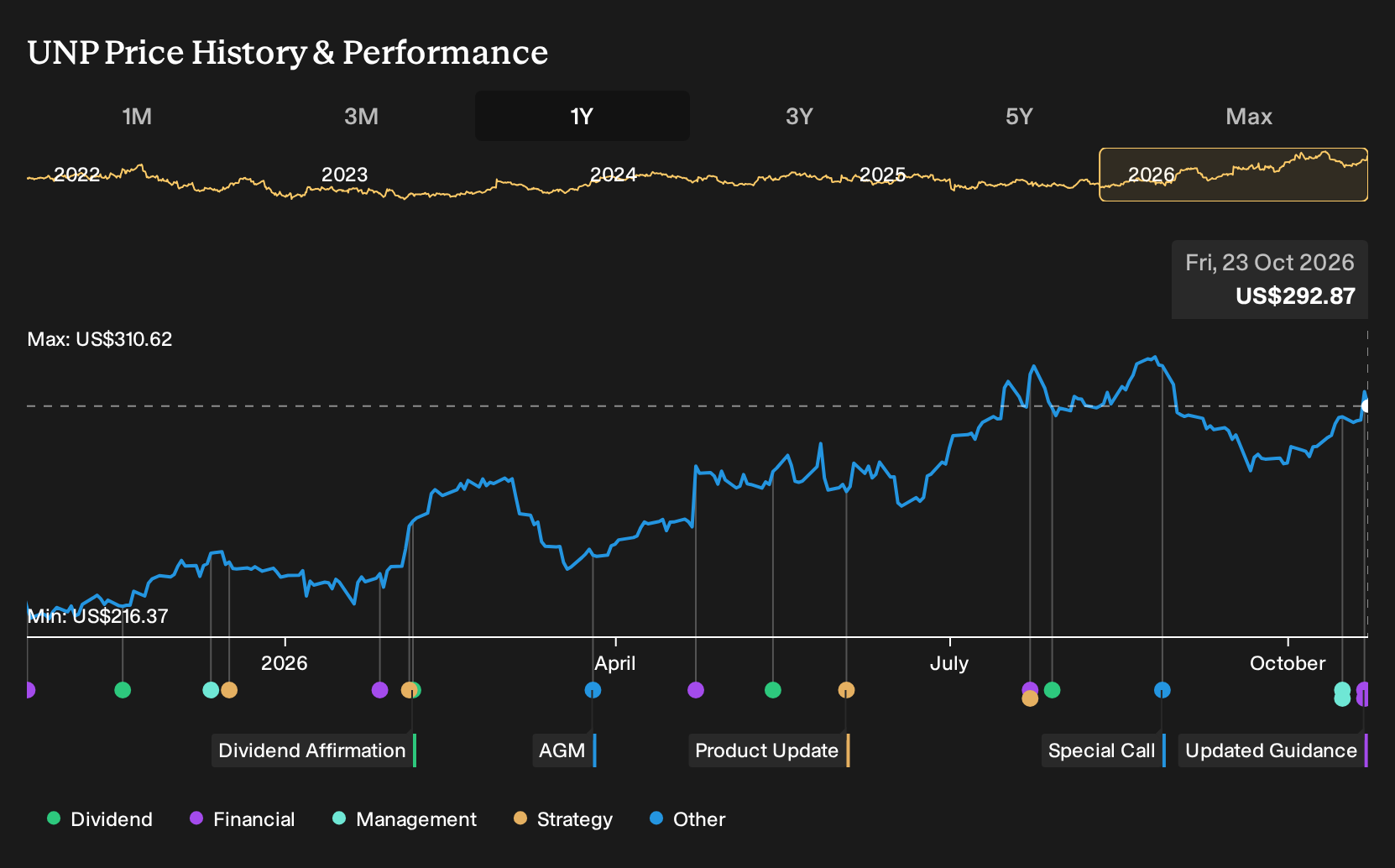Open the Product Update event label
This screenshot has width=1395, height=868.
coord(769,750)
